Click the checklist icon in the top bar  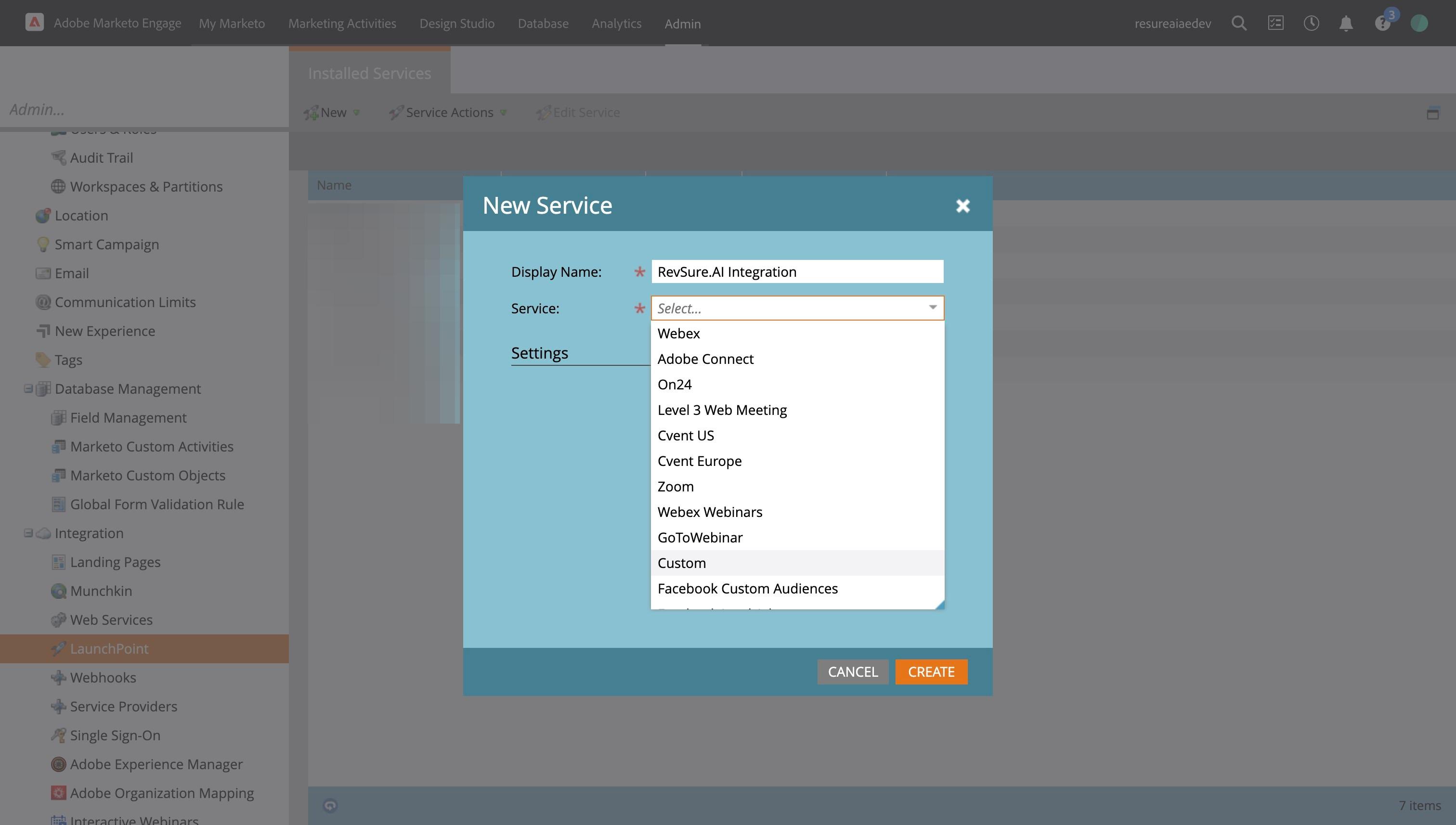click(x=1275, y=23)
